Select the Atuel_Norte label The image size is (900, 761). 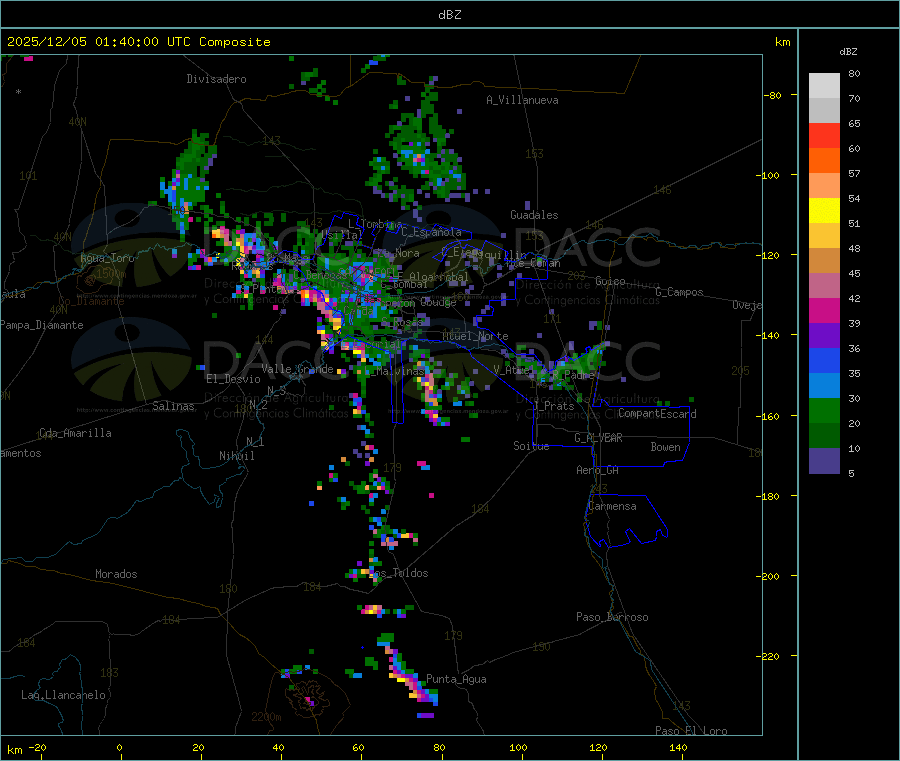[x=475, y=336]
